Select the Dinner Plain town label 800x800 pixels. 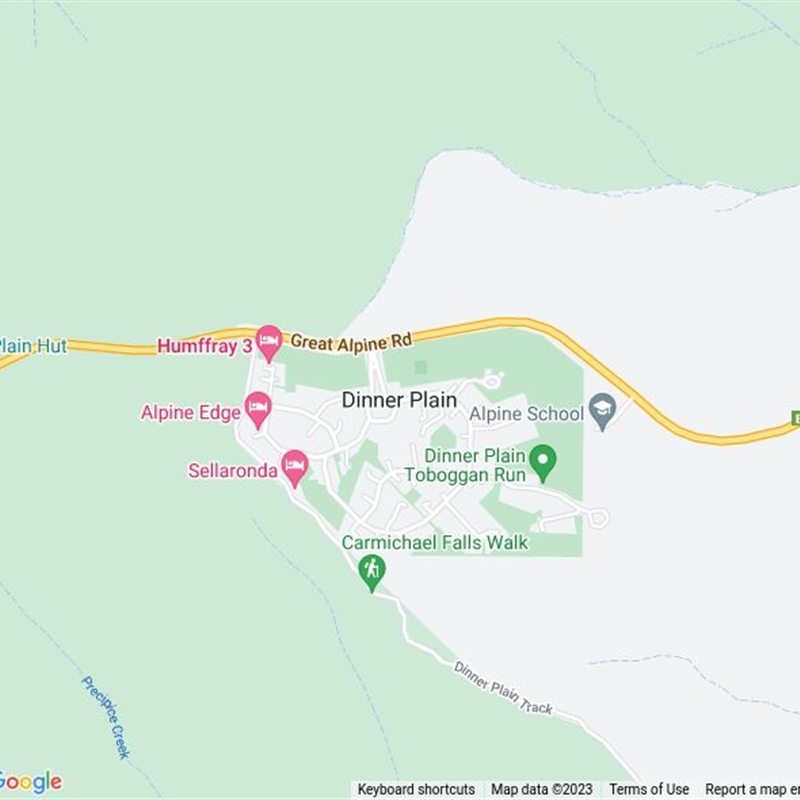[399, 400]
